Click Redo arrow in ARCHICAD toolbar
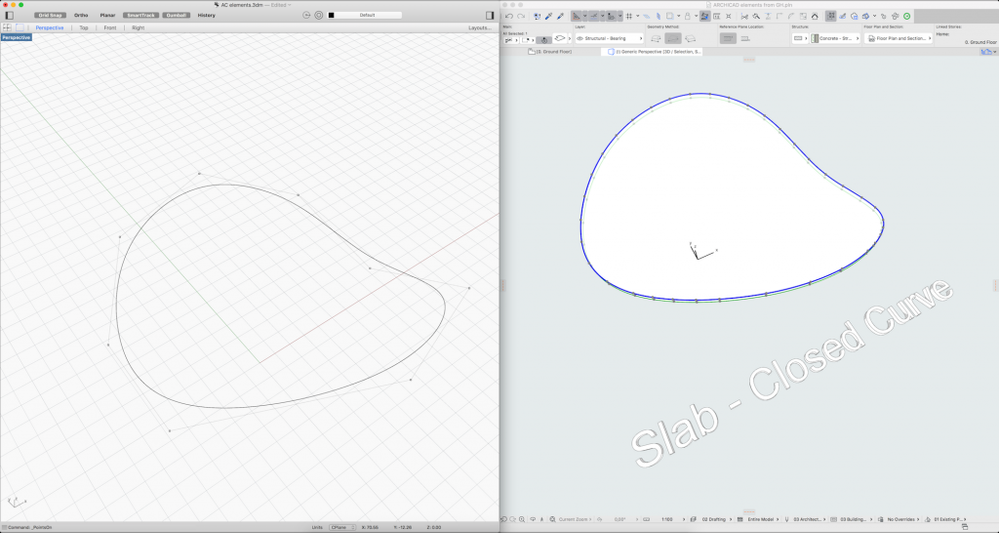Image resolution: width=999 pixels, height=533 pixels. (521, 17)
